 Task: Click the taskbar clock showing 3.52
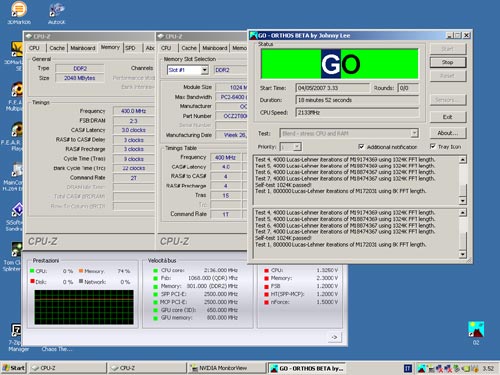(x=488, y=368)
